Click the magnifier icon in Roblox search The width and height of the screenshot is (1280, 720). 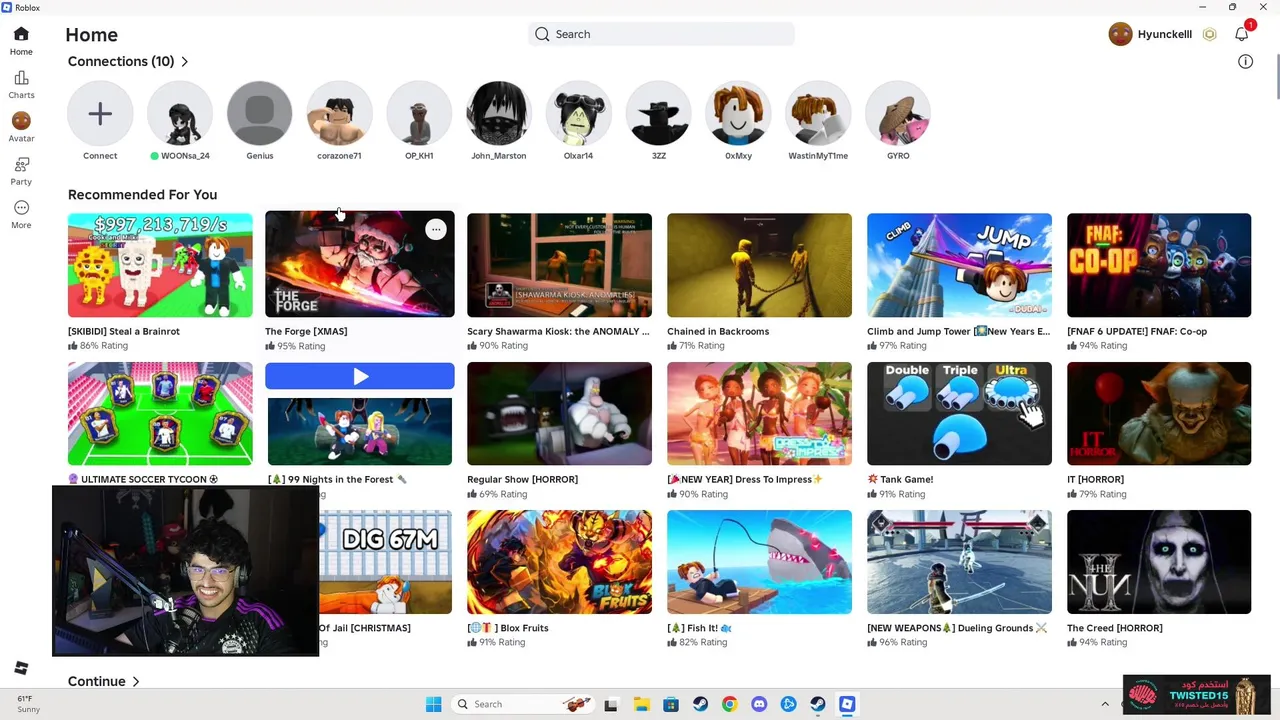pyautogui.click(x=542, y=34)
